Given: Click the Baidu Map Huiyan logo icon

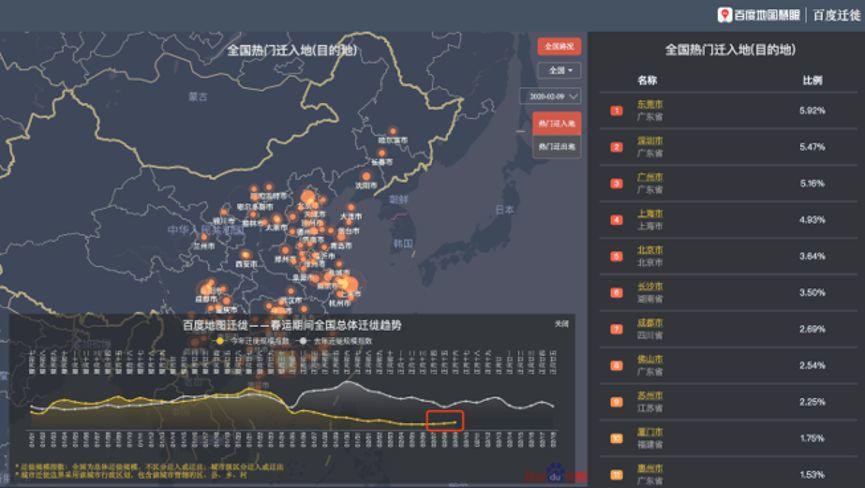Looking at the screenshot, I should click(724, 15).
